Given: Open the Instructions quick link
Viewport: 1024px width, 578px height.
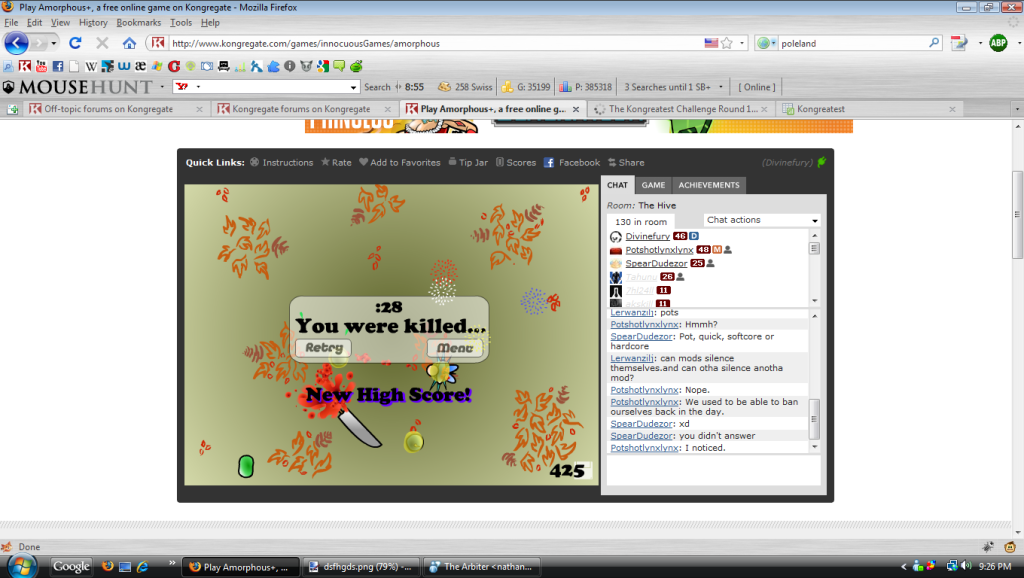Looking at the screenshot, I should (281, 163).
